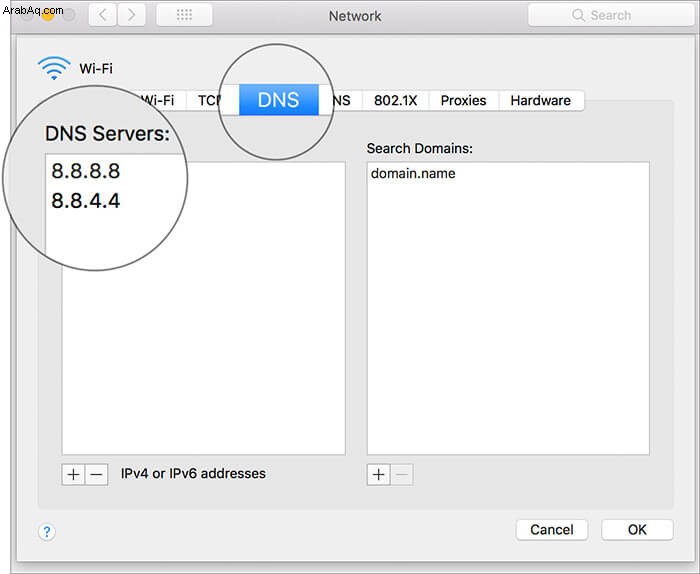Select DNS server 8.8.8.8

point(86,171)
